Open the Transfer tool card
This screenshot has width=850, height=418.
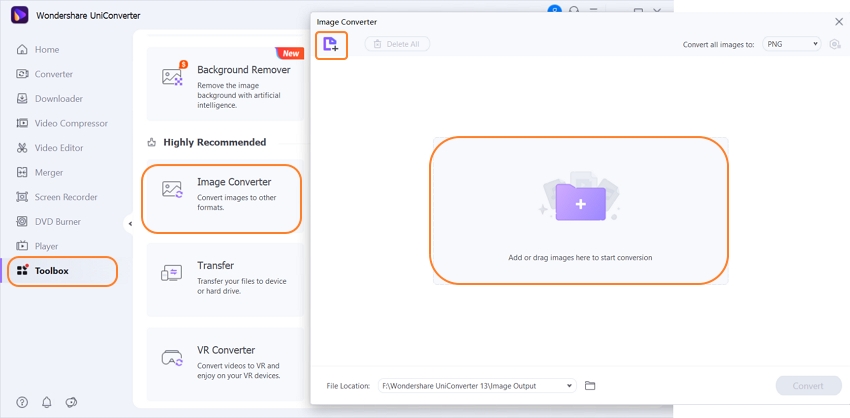pos(225,280)
